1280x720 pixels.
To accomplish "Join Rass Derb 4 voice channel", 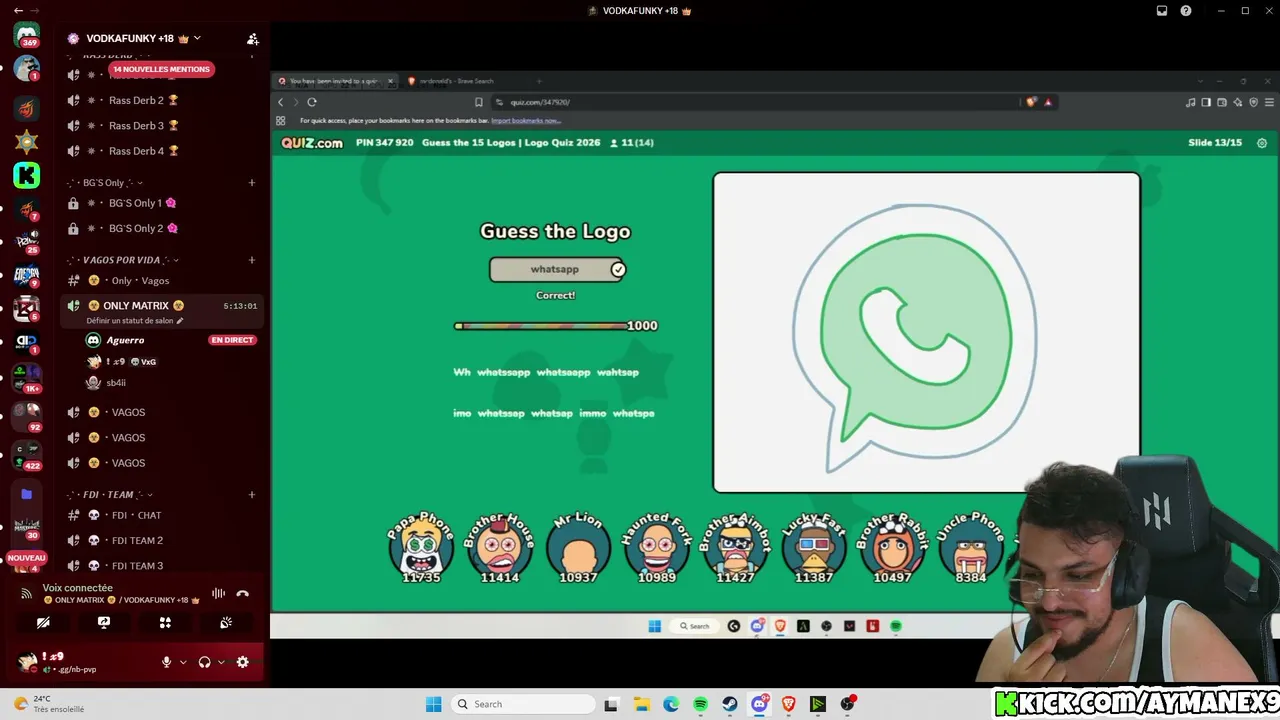I will click(x=163, y=151).
